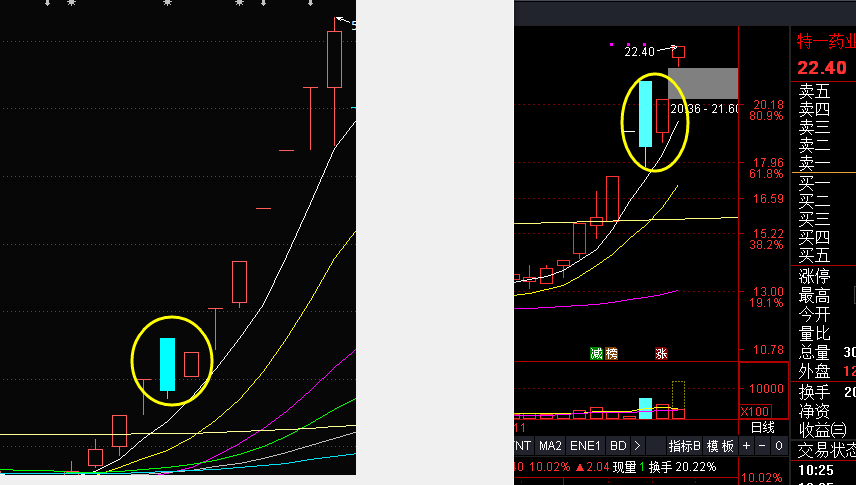This screenshot has height=485, width=856.
Task: Click the 特一药业 stock name
Action: 826,42
